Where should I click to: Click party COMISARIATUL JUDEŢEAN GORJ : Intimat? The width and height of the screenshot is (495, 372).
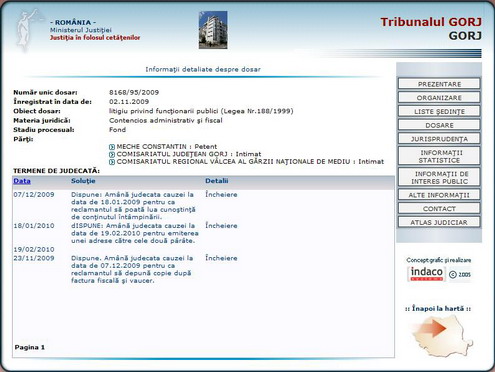(x=189, y=154)
